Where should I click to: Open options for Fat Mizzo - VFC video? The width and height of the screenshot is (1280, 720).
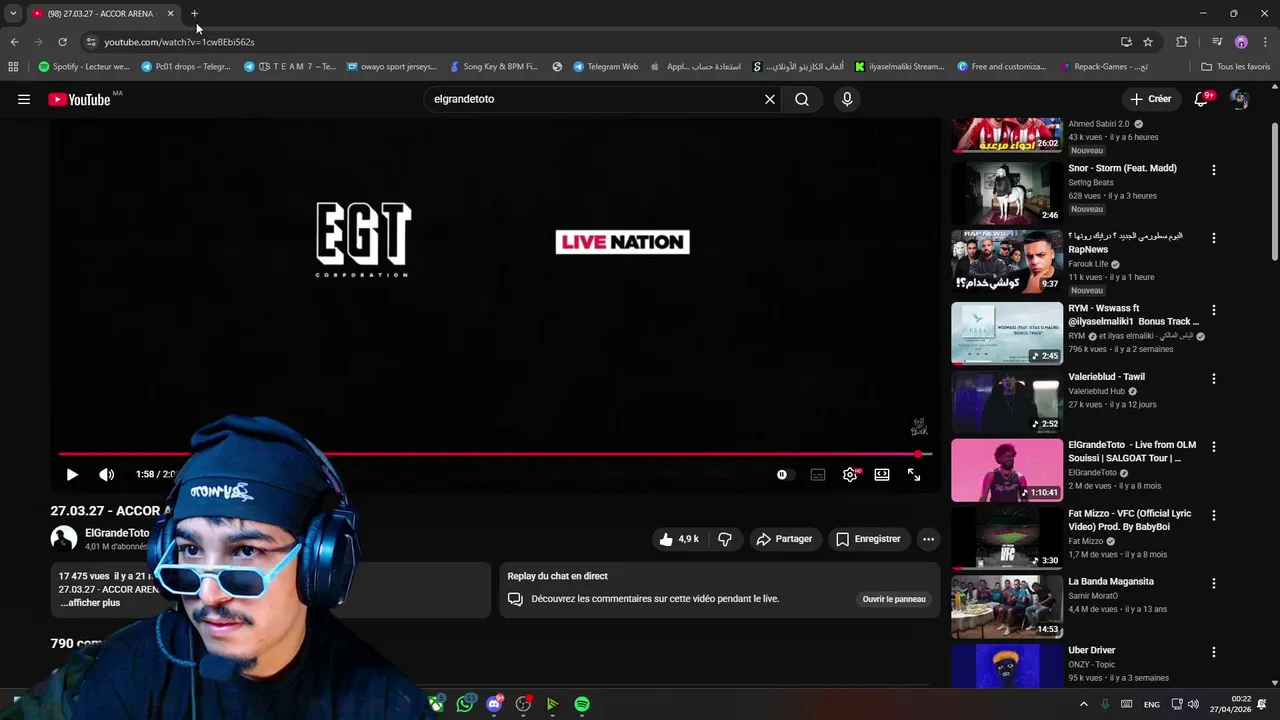coord(1214,516)
